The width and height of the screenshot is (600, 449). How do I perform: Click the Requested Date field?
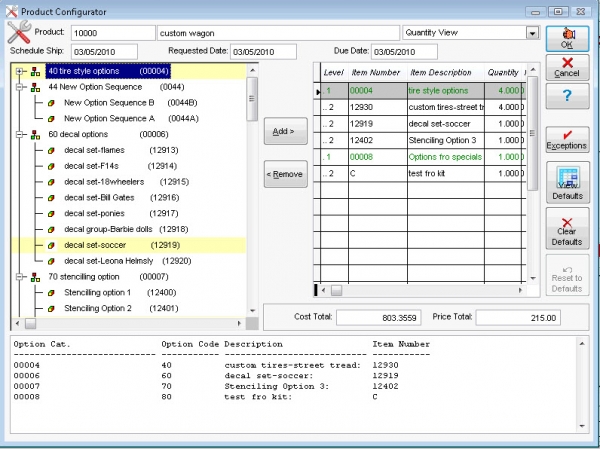click(x=263, y=52)
